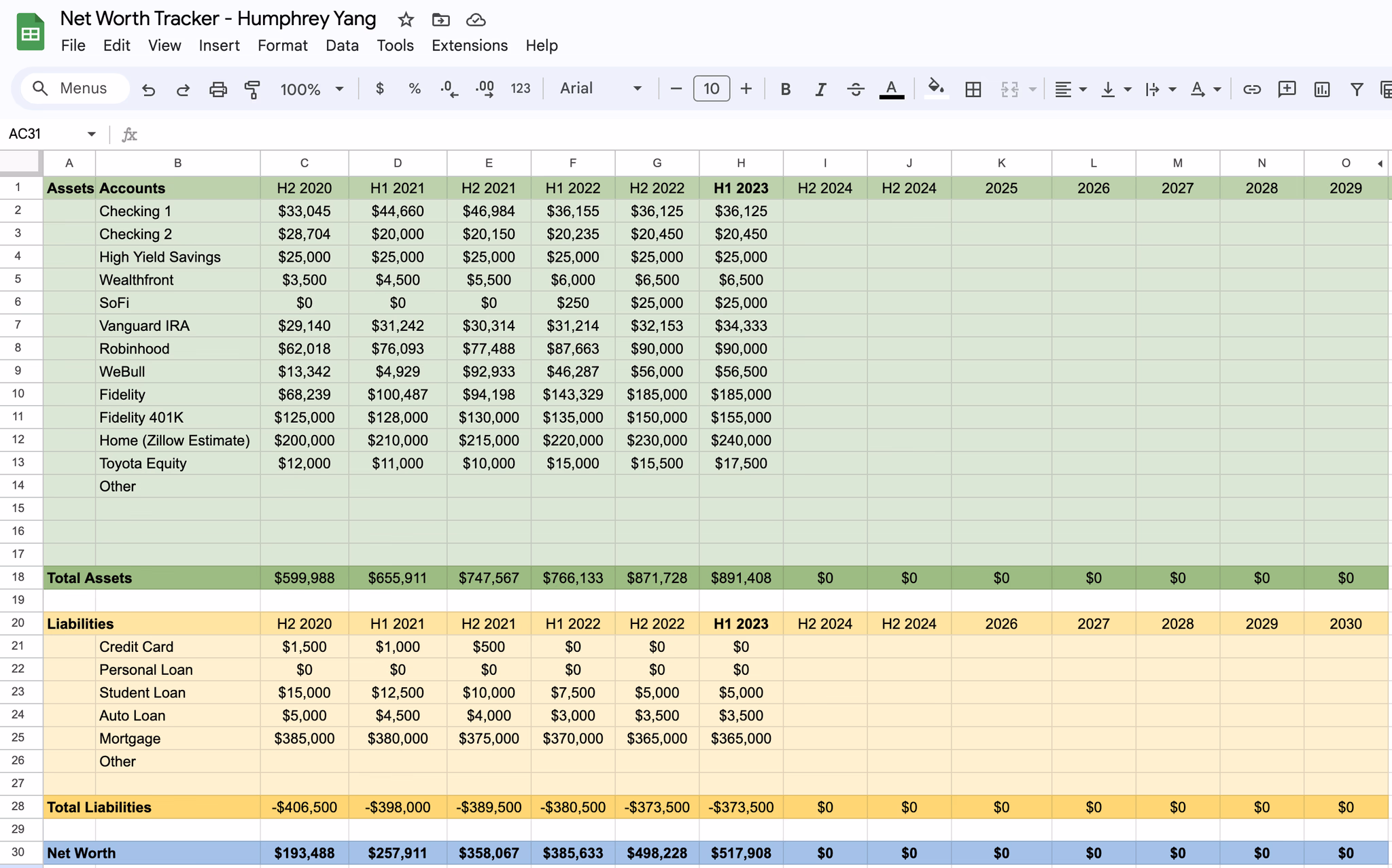Image resolution: width=1392 pixels, height=868 pixels.
Task: Open the Insert menu
Action: [219, 46]
